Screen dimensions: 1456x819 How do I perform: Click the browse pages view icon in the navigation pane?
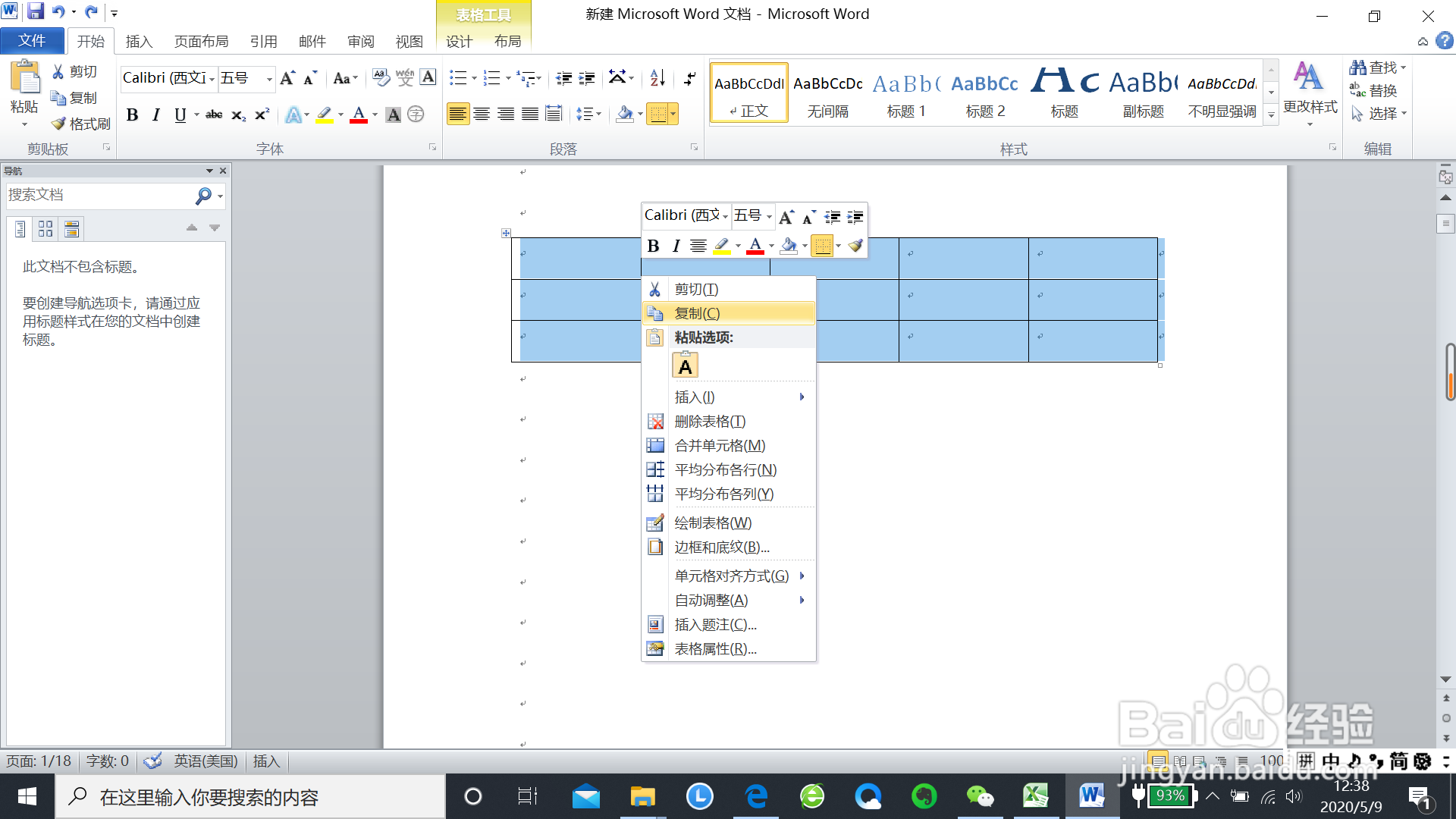[45, 228]
